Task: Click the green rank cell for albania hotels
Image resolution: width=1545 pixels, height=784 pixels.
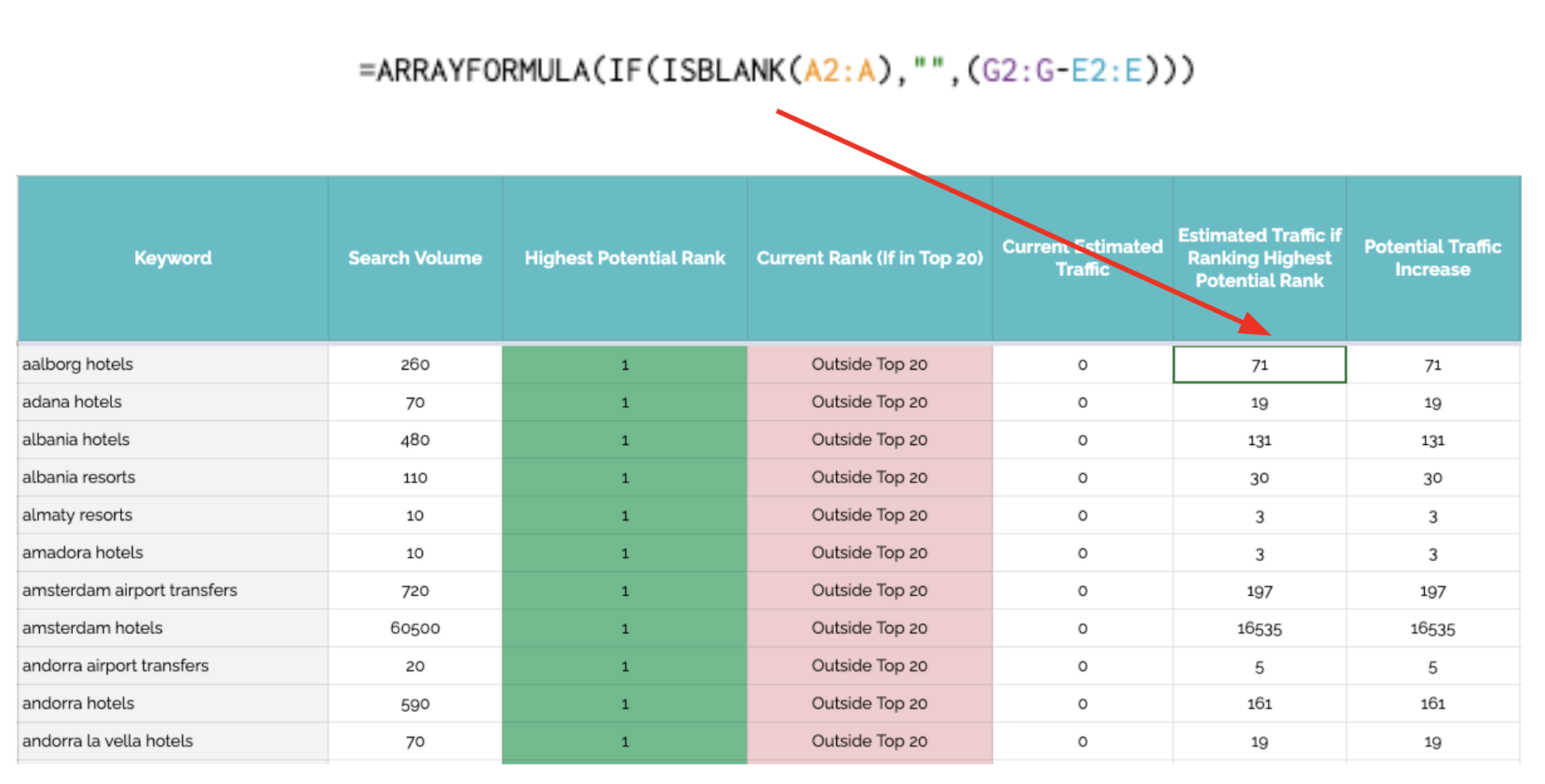Action: tap(624, 440)
